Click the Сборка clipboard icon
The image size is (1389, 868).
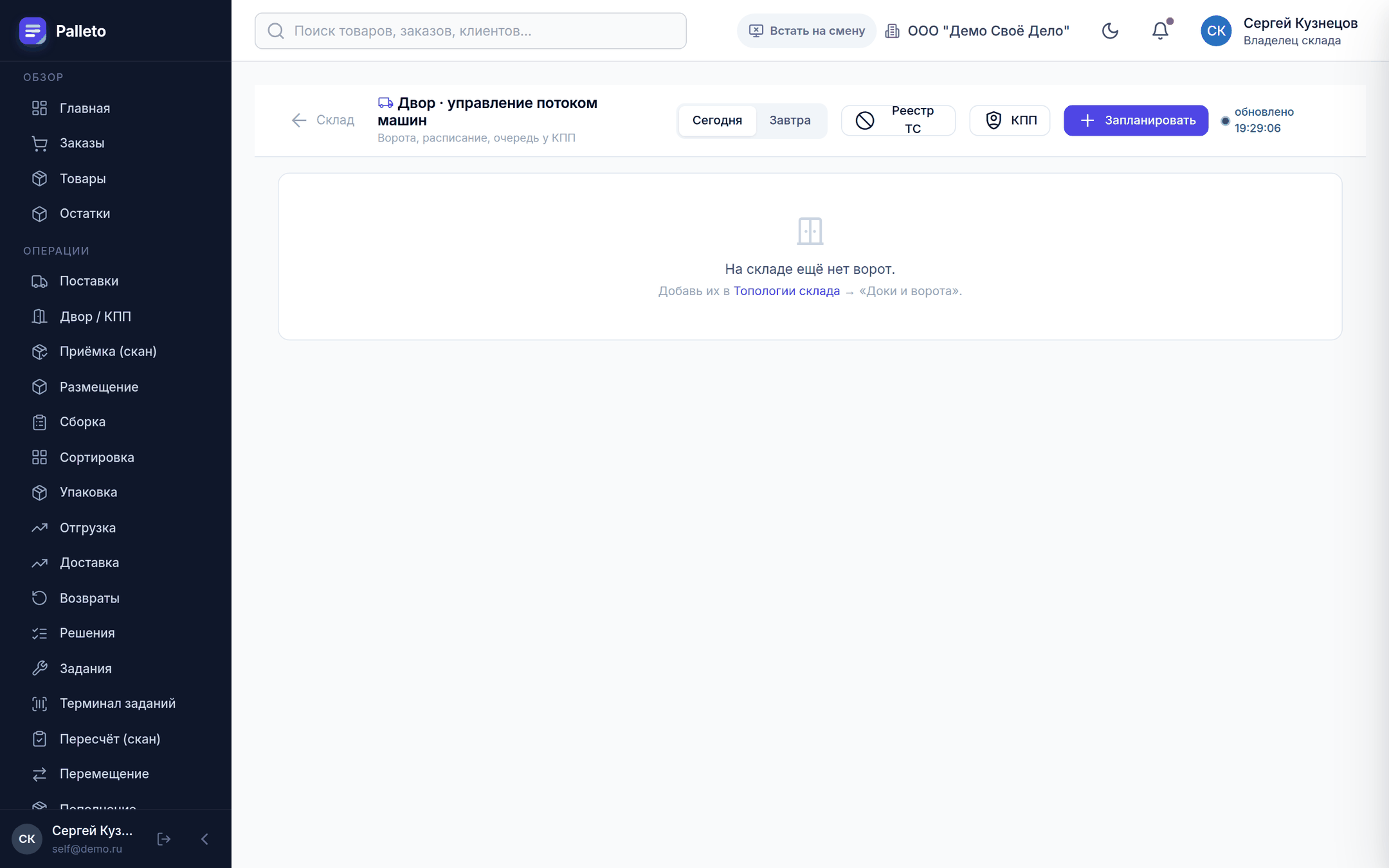pos(40,422)
